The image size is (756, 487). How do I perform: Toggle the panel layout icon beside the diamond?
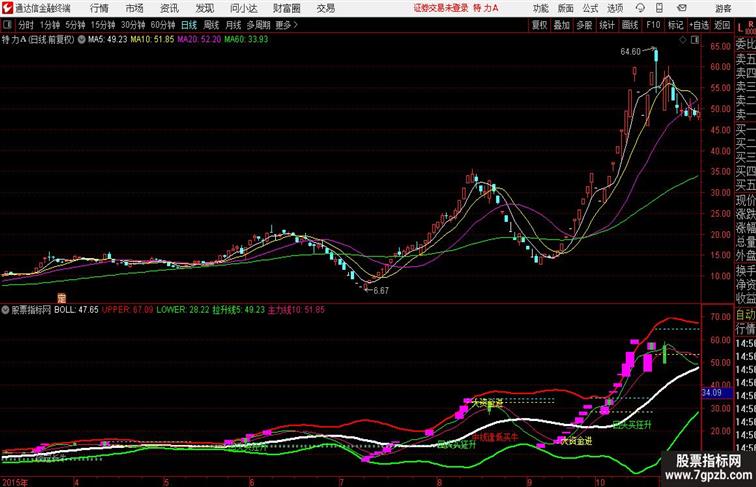[695, 40]
